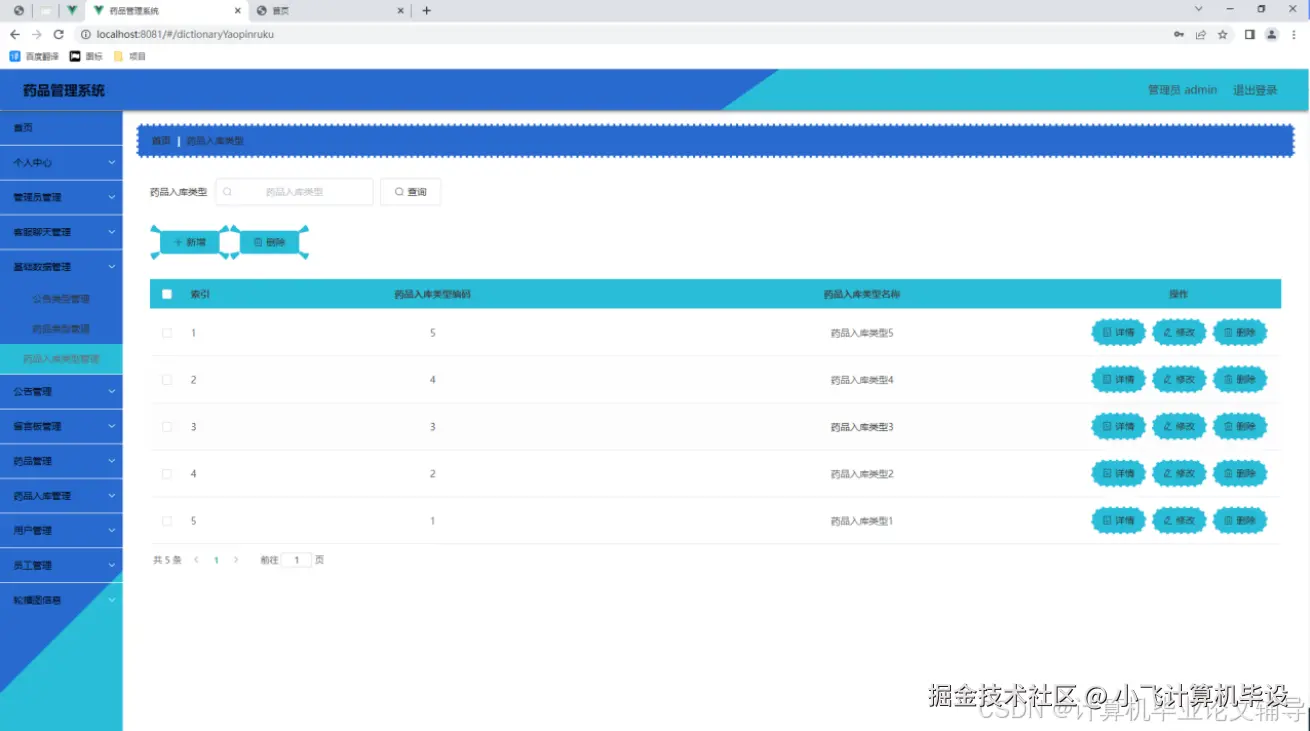
Task: Close the 首页 browser tab
Action: 401,10
